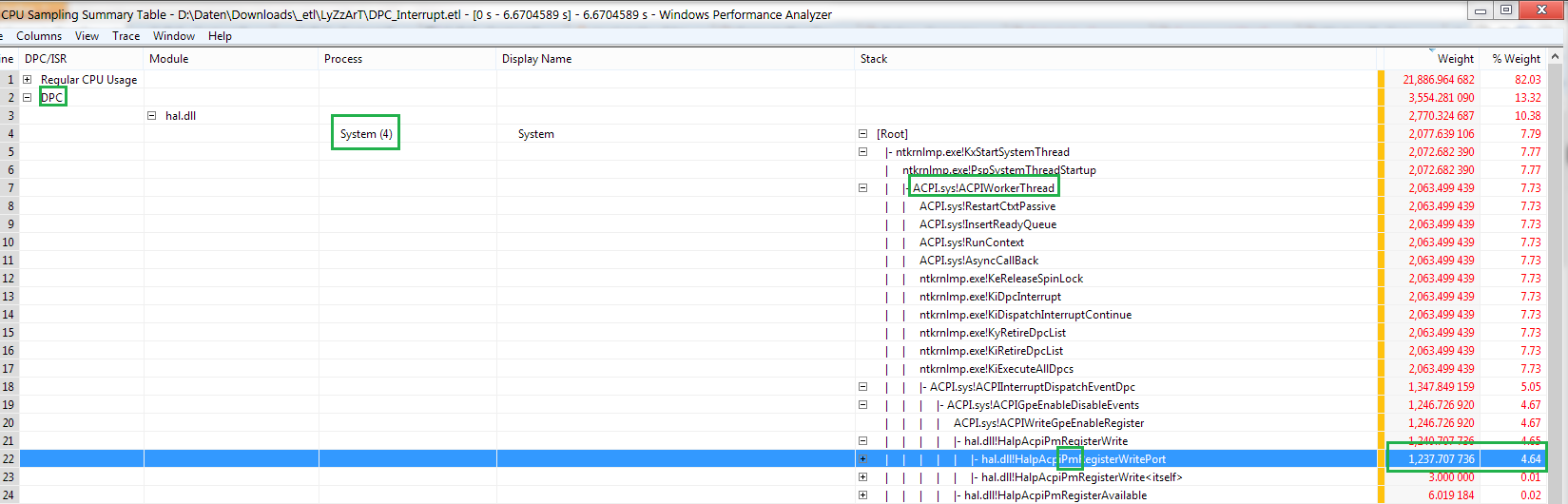Viewport: 1568px width, 504px height.
Task: Select the hal.dll module cell
Action: click(x=181, y=116)
